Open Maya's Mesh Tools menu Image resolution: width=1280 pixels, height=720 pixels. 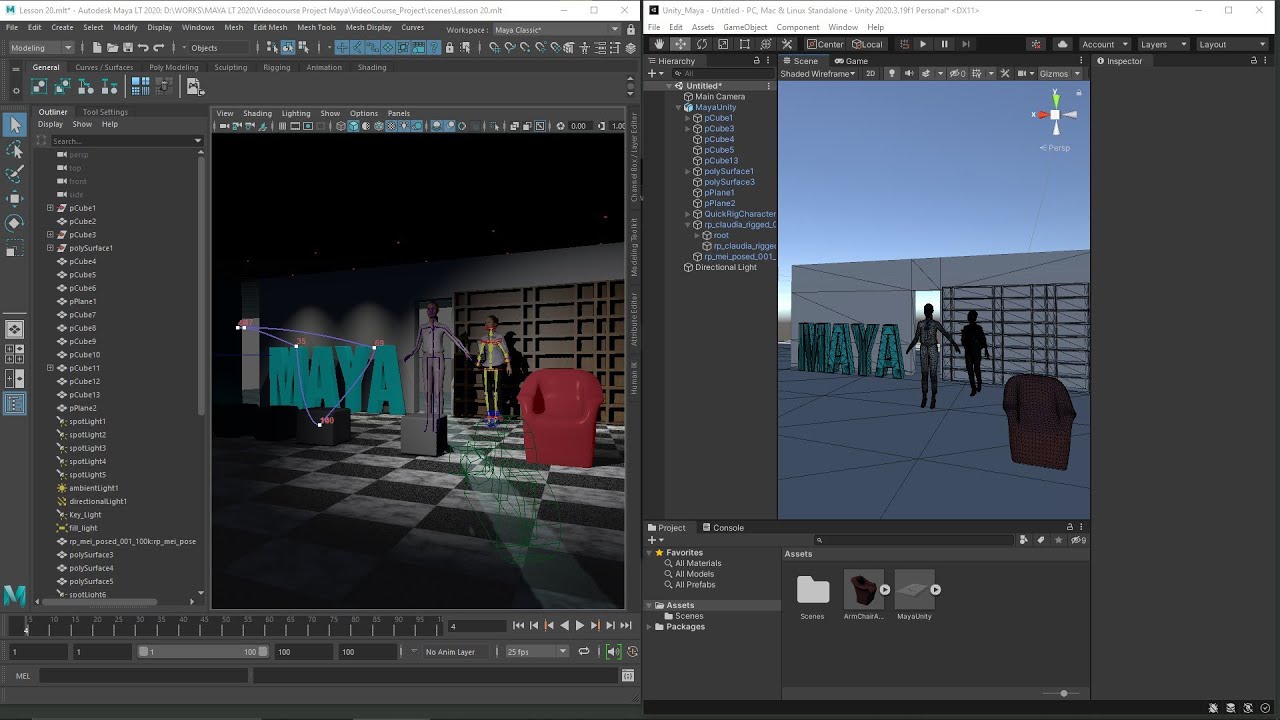pyautogui.click(x=316, y=28)
